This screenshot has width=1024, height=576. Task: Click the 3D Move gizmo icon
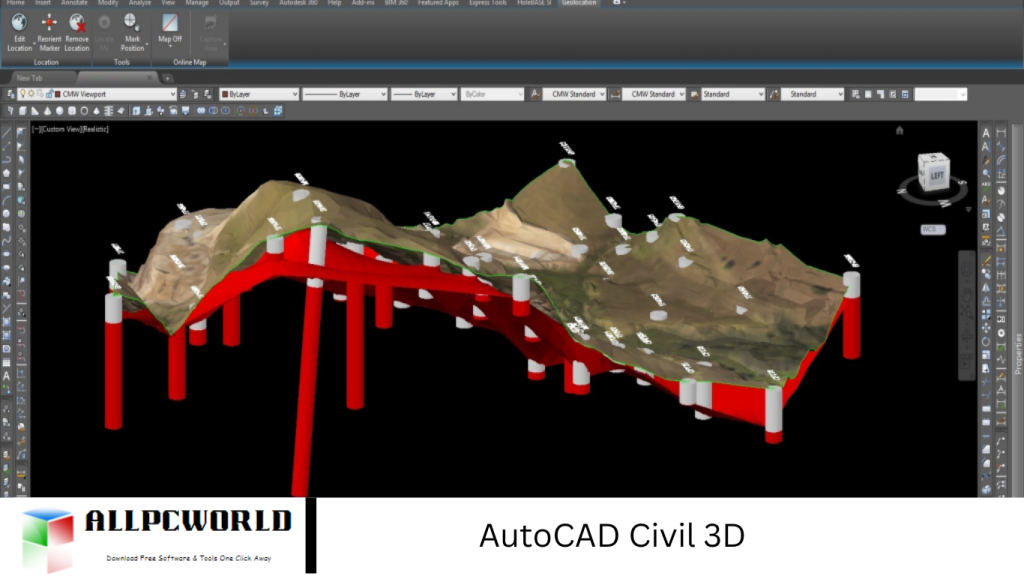point(241,111)
